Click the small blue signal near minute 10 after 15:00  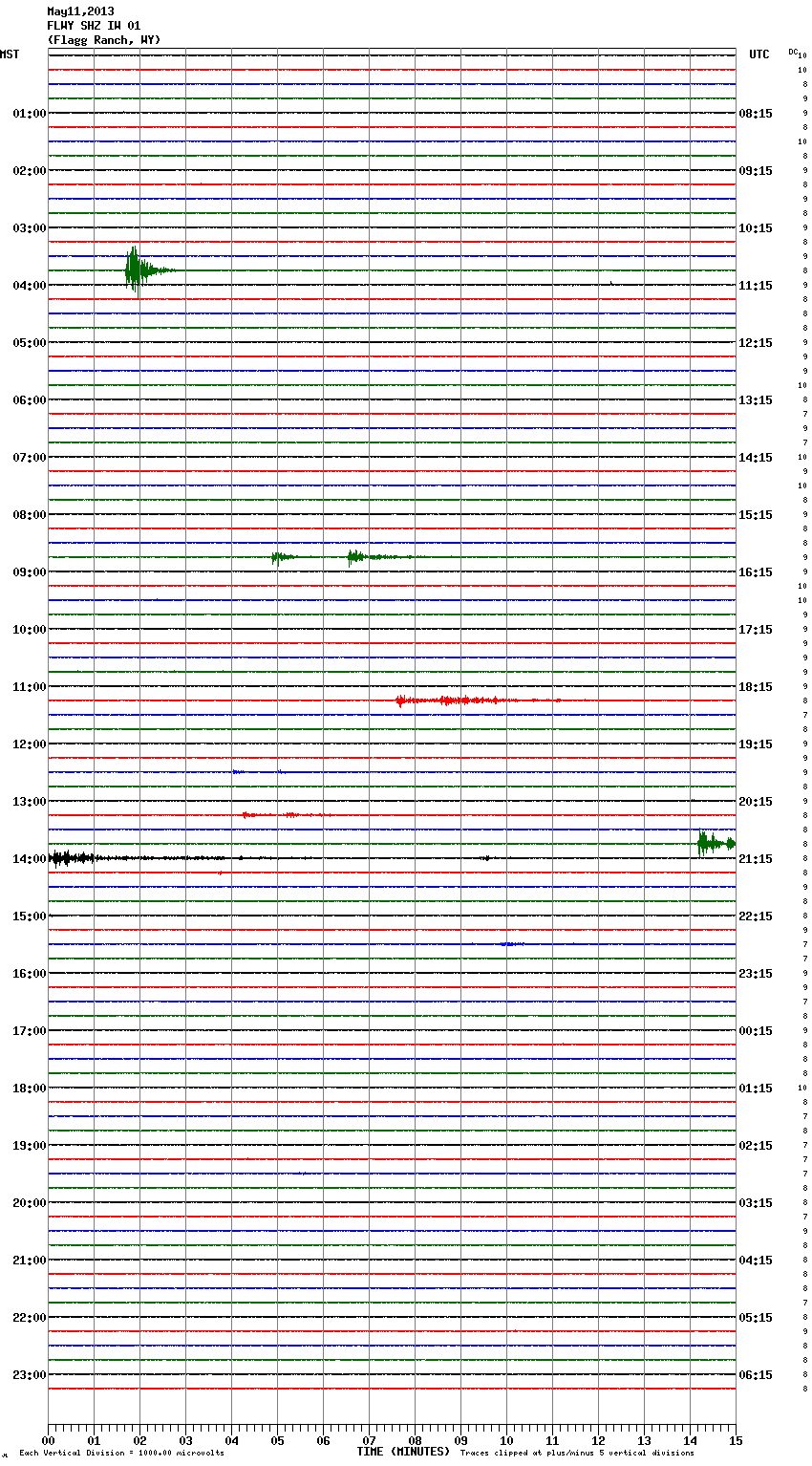pyautogui.click(x=511, y=944)
